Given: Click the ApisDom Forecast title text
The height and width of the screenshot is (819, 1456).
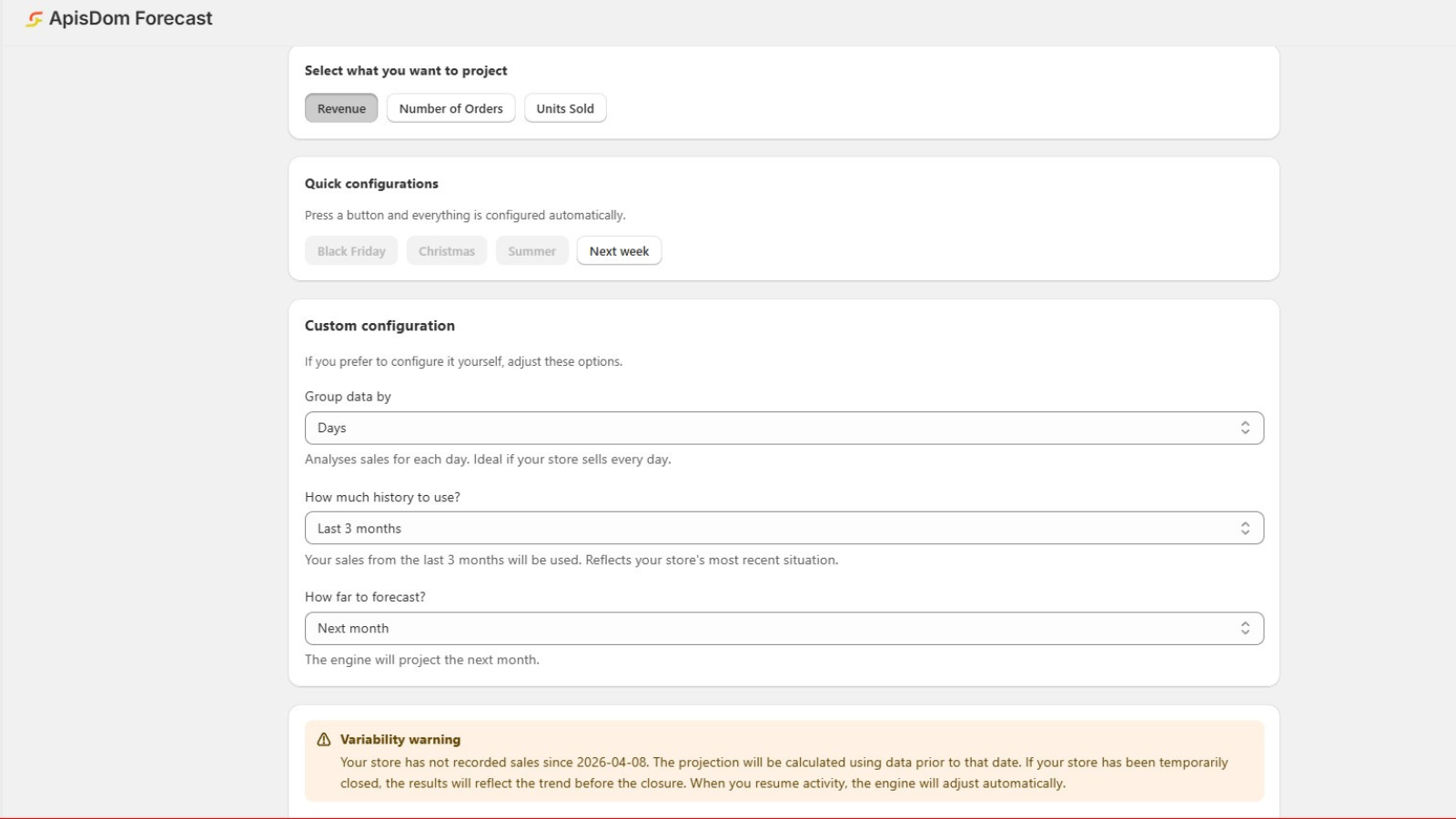Looking at the screenshot, I should click(x=131, y=18).
